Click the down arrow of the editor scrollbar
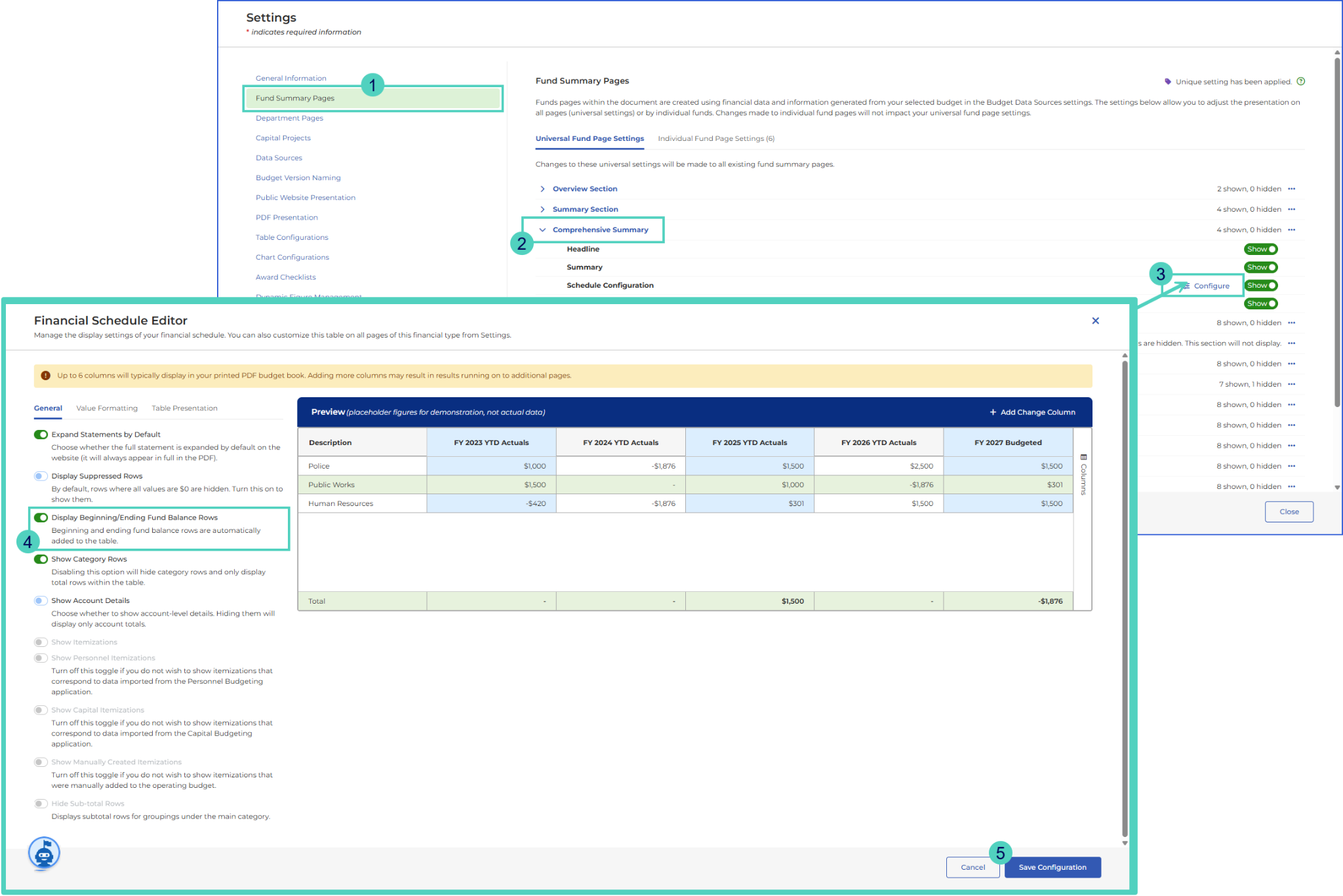 pos(1125,844)
